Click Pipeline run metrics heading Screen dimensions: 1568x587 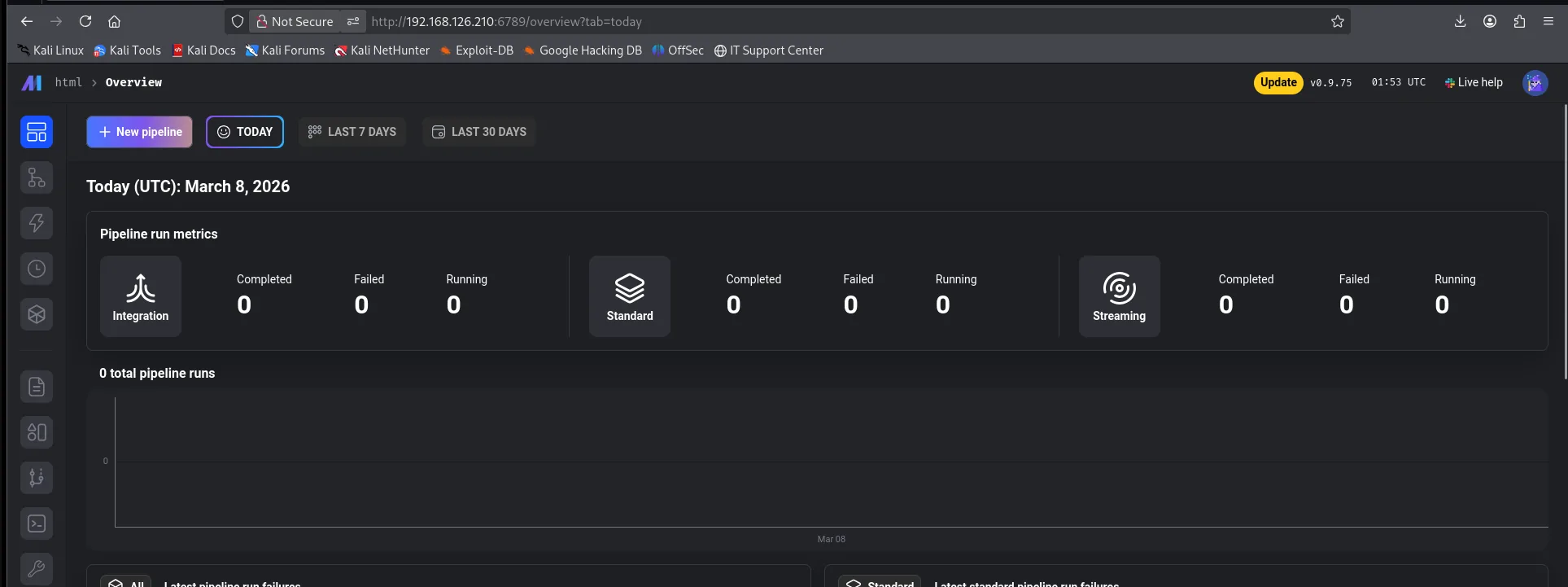(159, 234)
